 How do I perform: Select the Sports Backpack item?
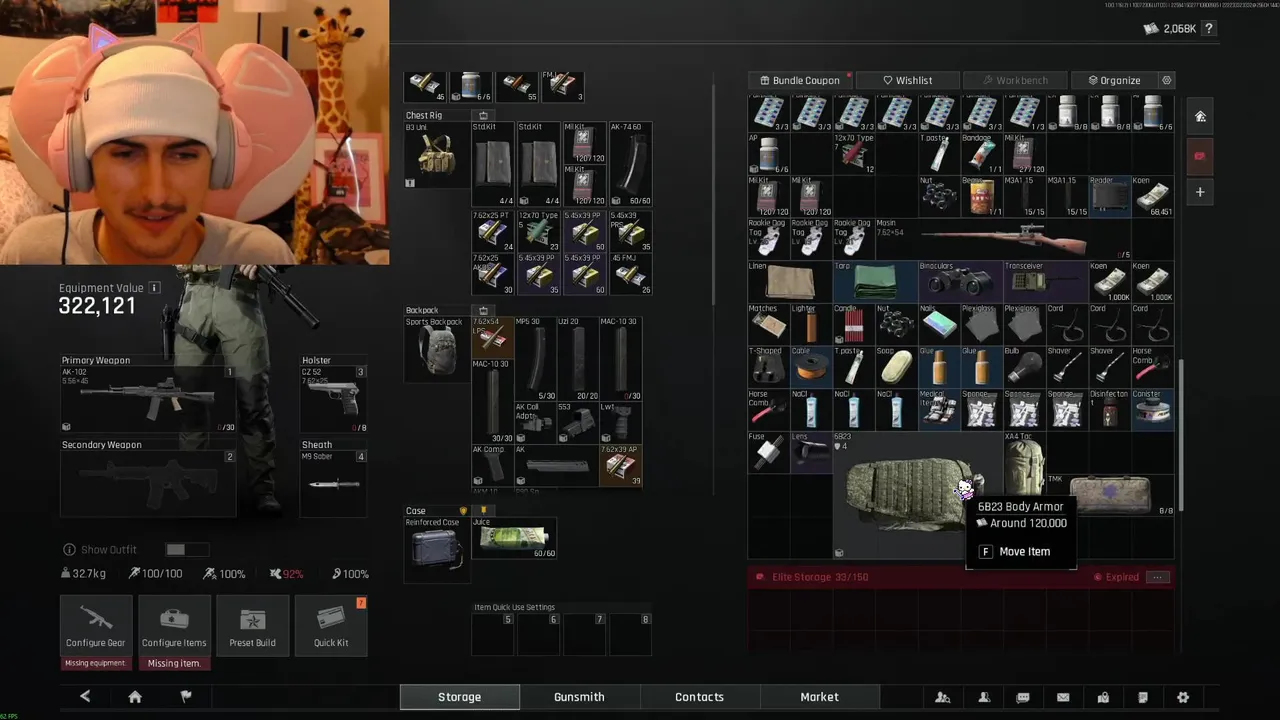coord(436,349)
